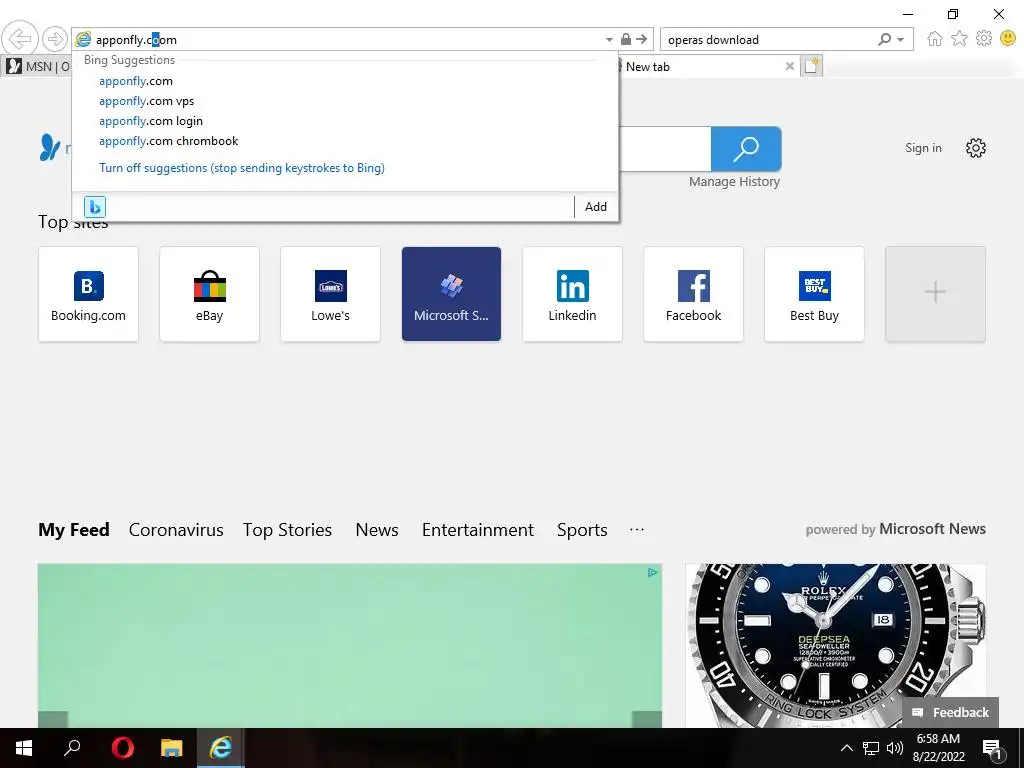Screen dimensions: 1024x768
Task: Open MSN page settings gear
Action: (x=976, y=148)
